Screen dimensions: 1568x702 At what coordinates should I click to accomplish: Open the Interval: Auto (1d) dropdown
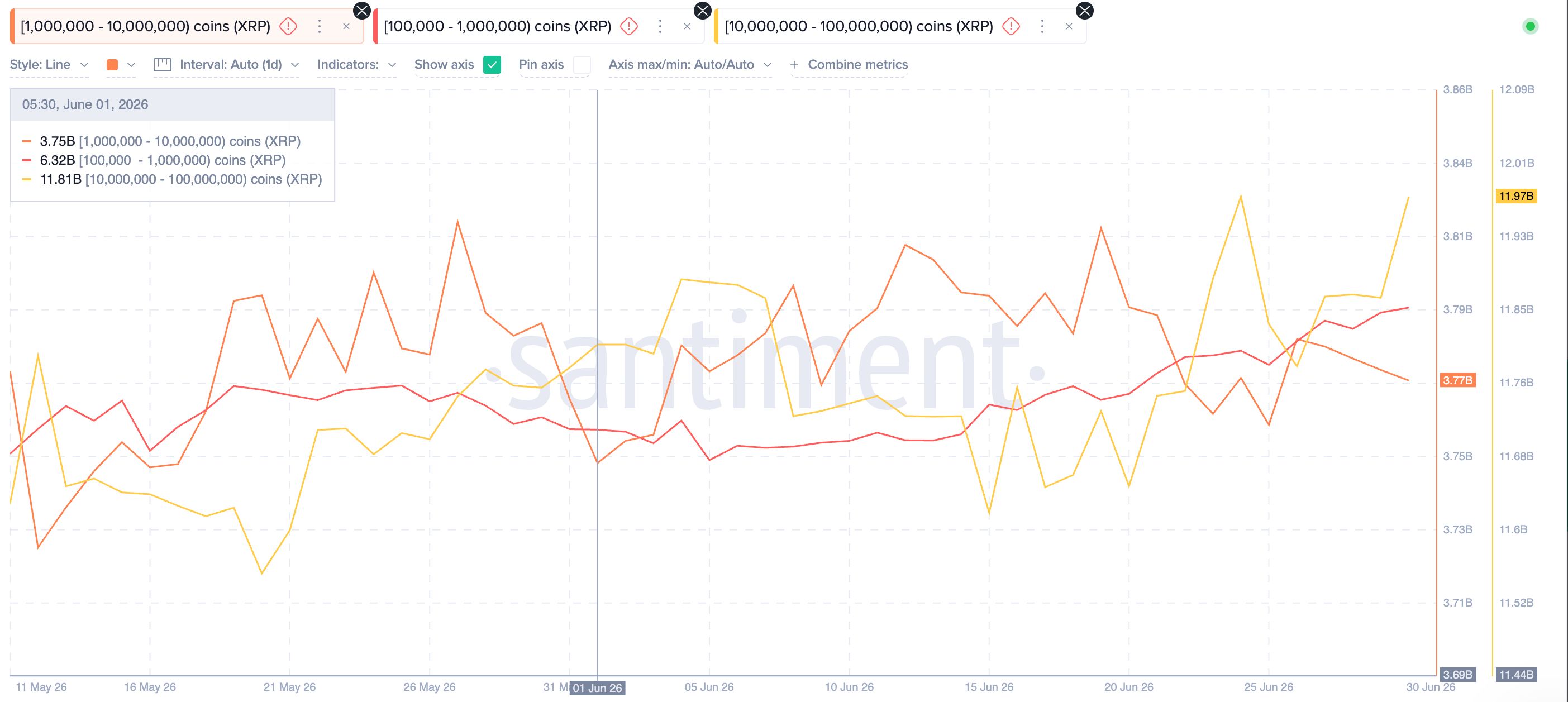coord(239,64)
